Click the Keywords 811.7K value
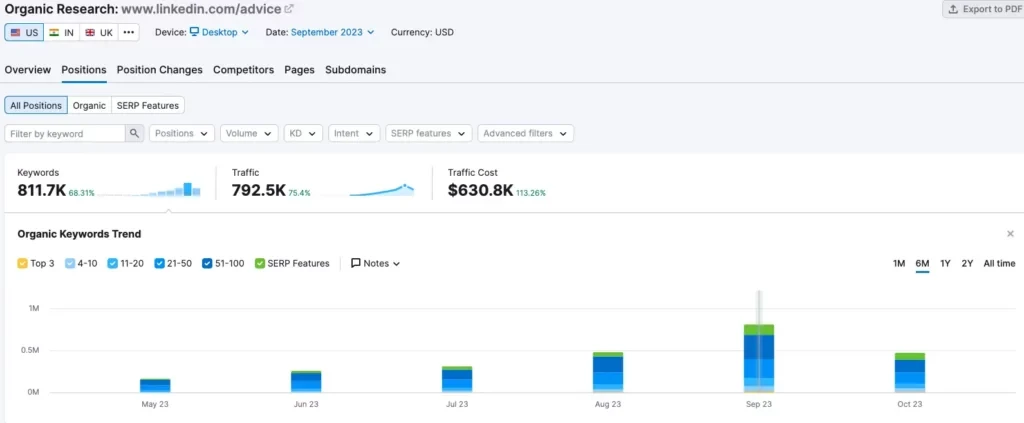Image resolution: width=1024 pixels, height=423 pixels. [41, 191]
